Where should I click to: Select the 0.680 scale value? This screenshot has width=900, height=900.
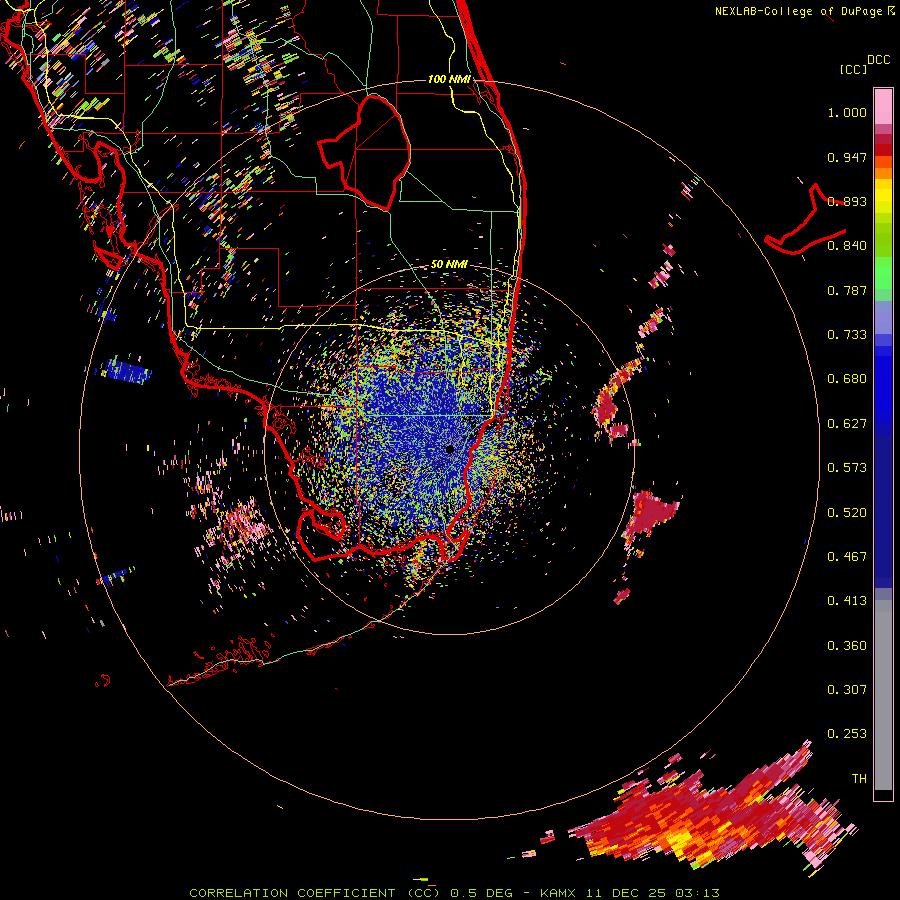pyautogui.click(x=847, y=379)
